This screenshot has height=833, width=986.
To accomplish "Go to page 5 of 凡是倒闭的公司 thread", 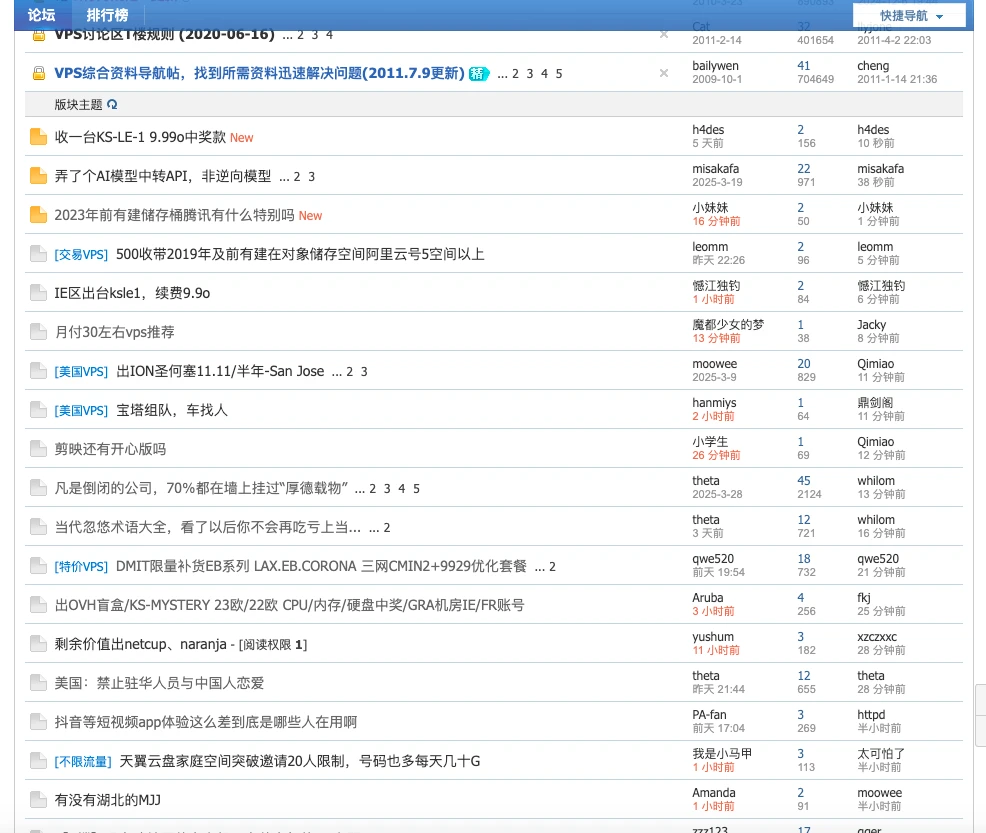I will point(417,489).
